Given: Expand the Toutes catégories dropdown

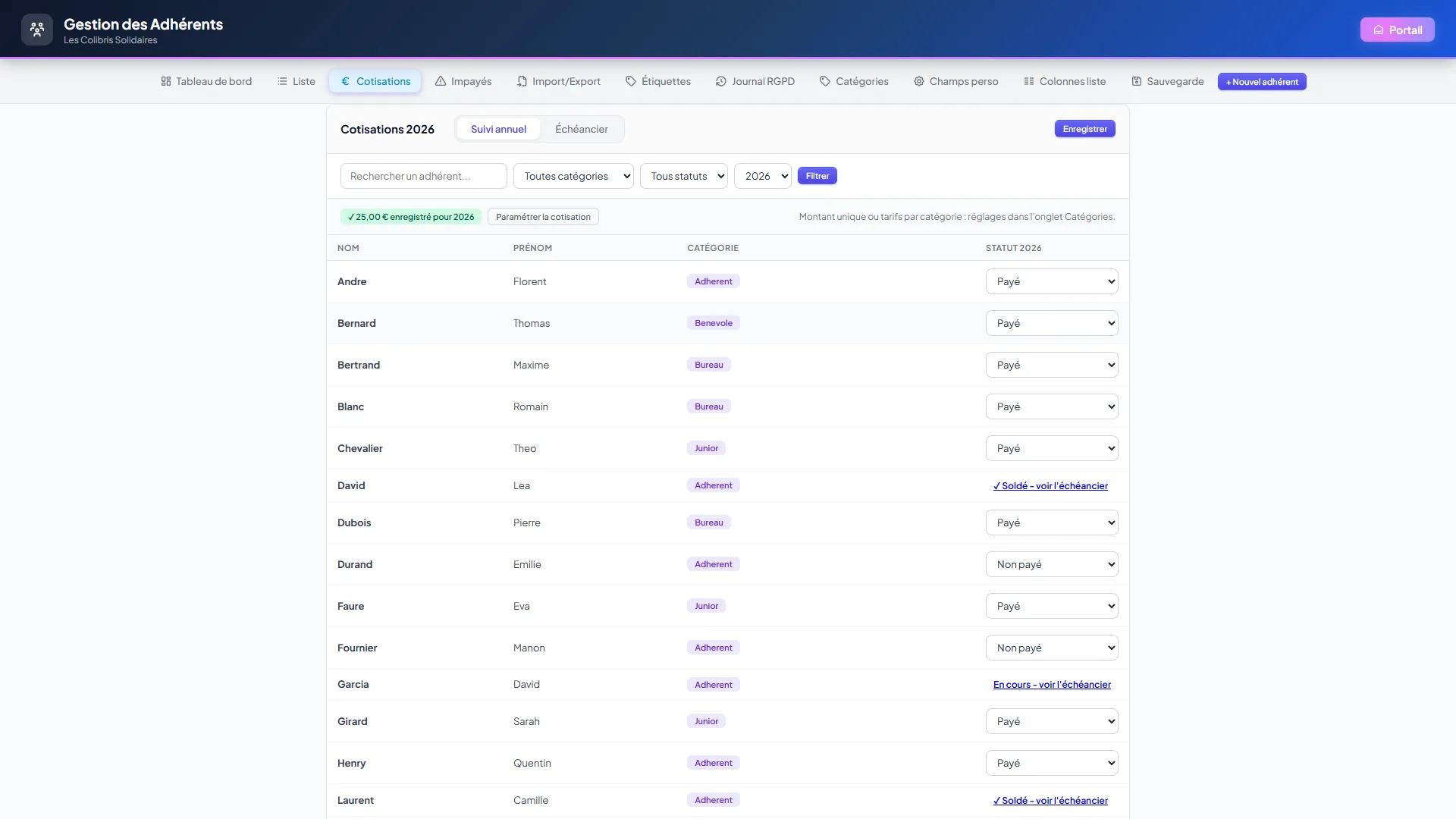Looking at the screenshot, I should tap(573, 176).
